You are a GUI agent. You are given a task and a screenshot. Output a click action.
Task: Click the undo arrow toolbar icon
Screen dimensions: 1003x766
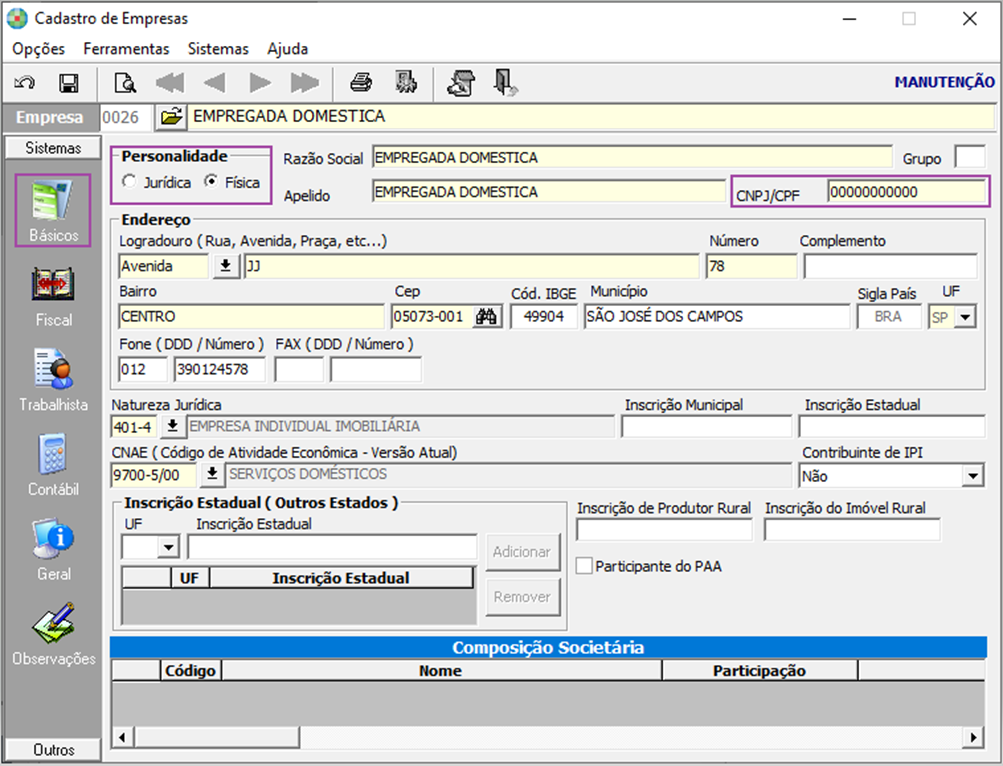coord(25,83)
